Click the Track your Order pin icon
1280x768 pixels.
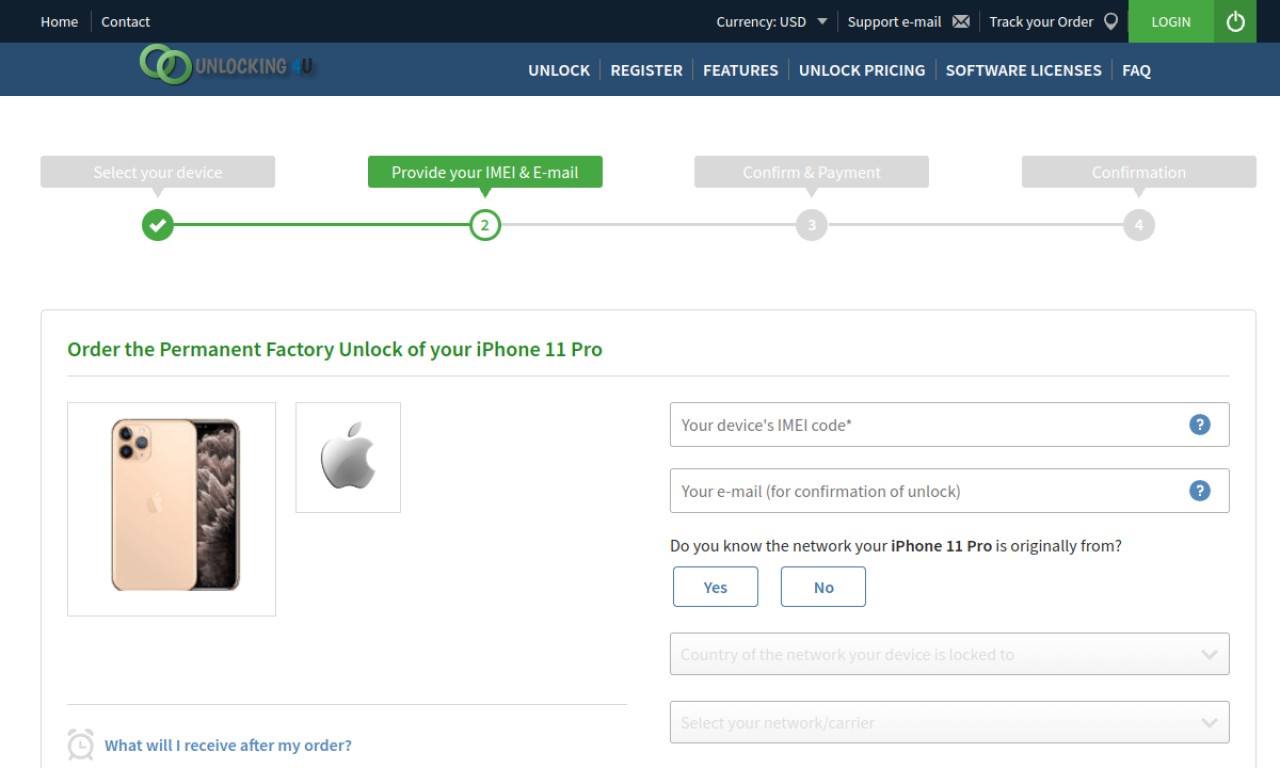click(x=1110, y=21)
